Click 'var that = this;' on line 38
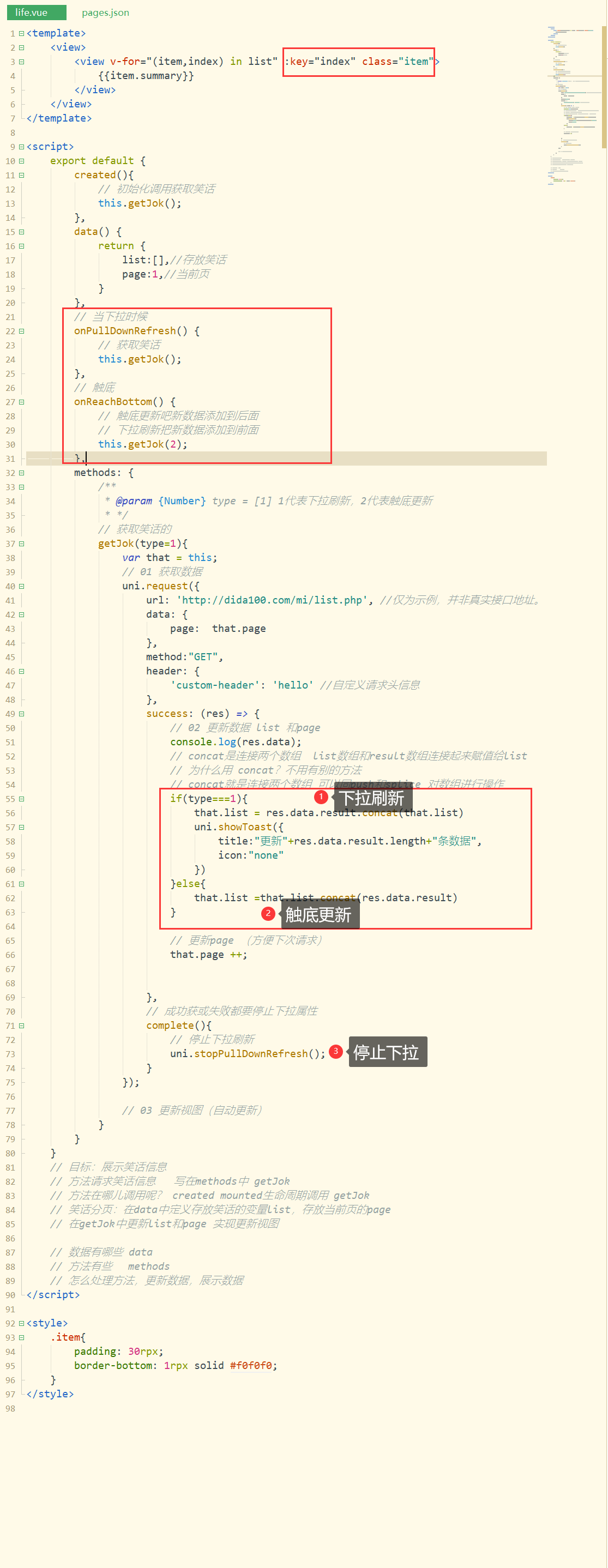608x1568 pixels. click(x=170, y=558)
